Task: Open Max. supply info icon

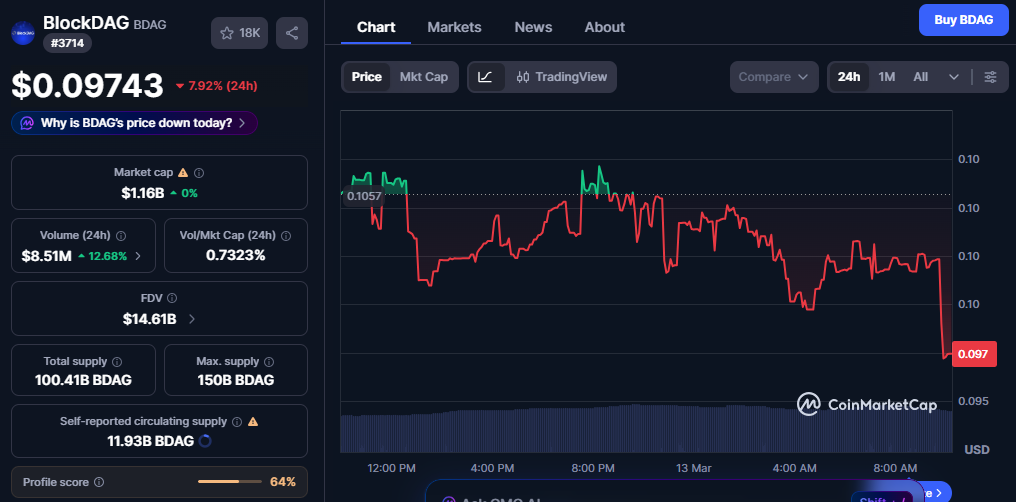Action: [270, 361]
